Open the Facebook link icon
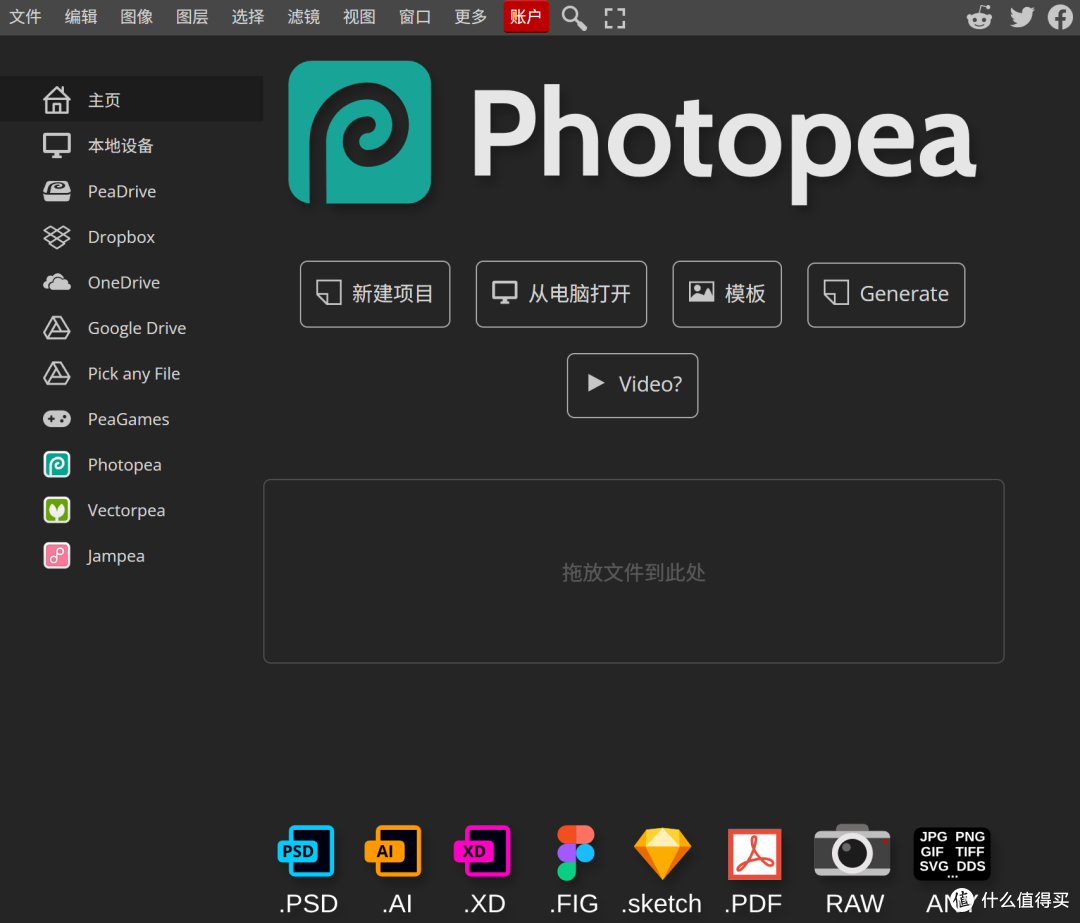1080x923 pixels. [1061, 17]
